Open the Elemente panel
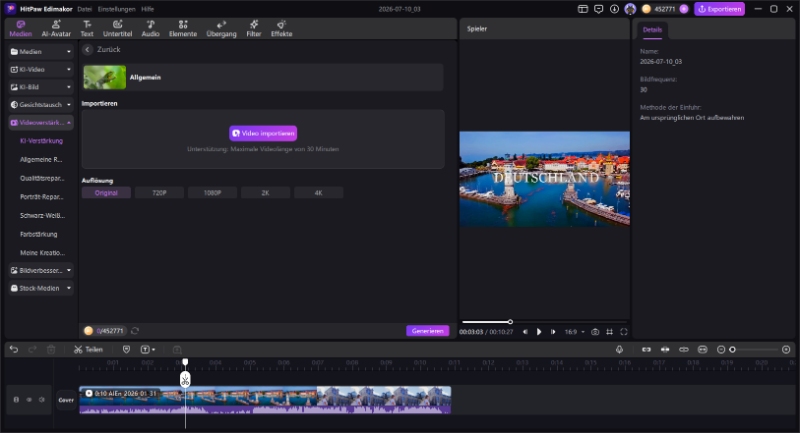Image resolution: width=800 pixels, height=433 pixels. 183,29
